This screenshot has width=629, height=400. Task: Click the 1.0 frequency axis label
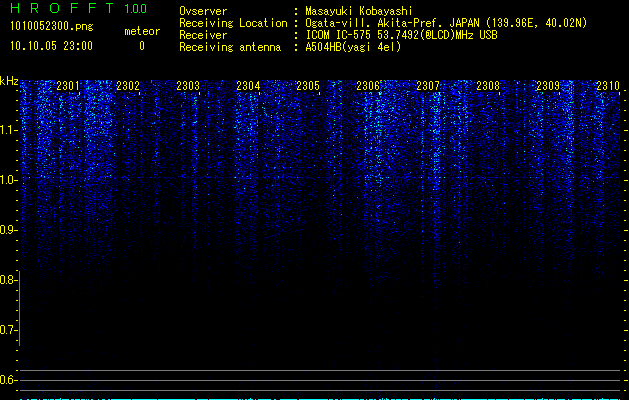point(8,180)
